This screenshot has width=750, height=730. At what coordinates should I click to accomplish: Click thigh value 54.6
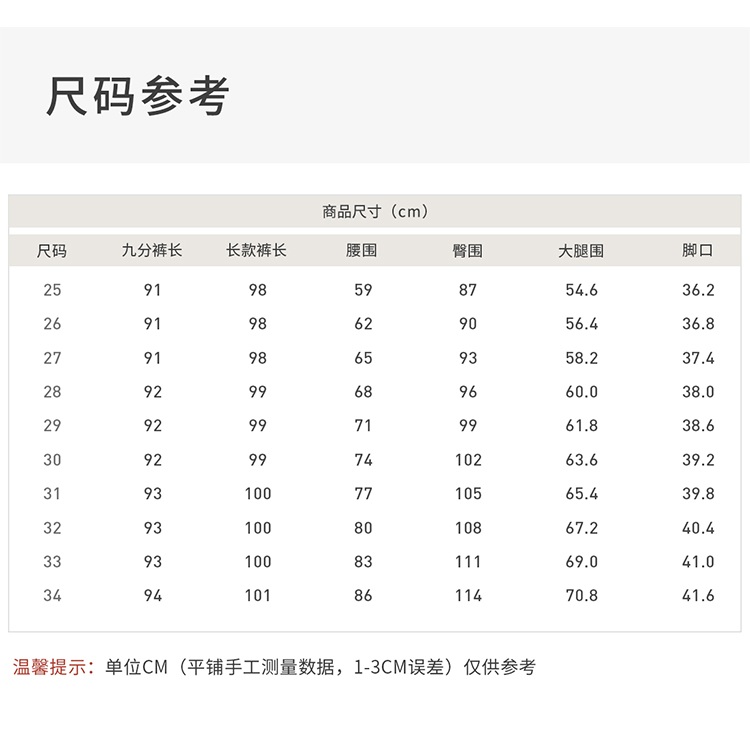point(582,290)
